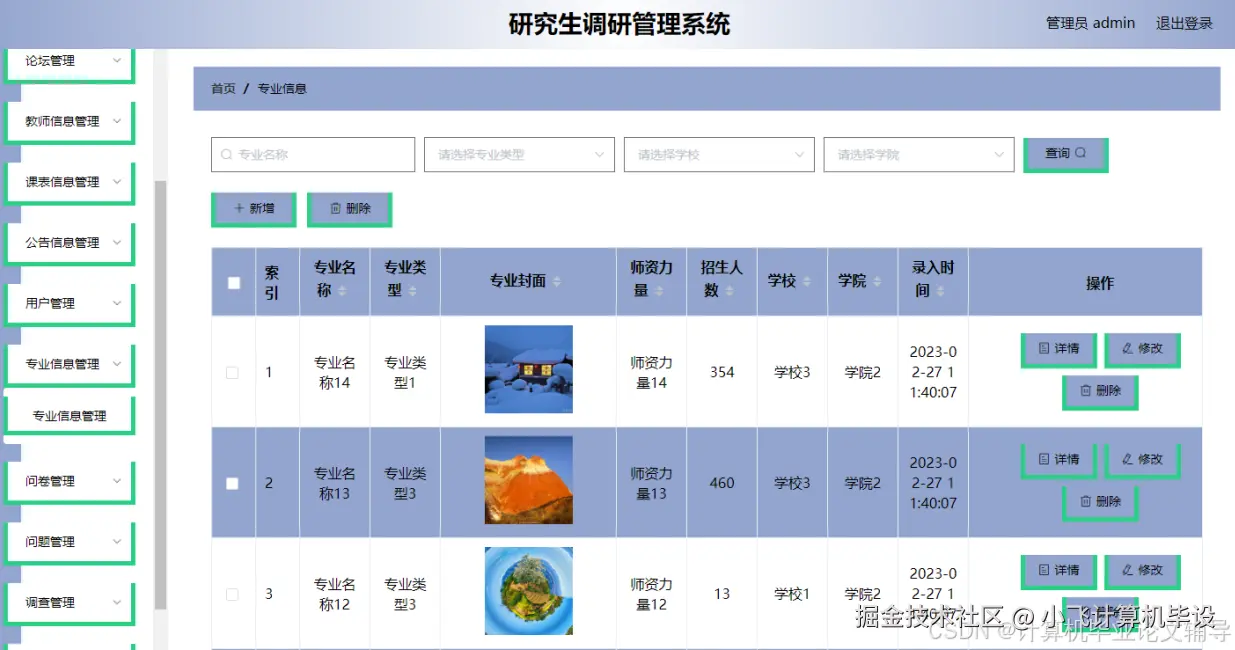
Task: Click the 招生人数 value 460
Action: click(722, 483)
